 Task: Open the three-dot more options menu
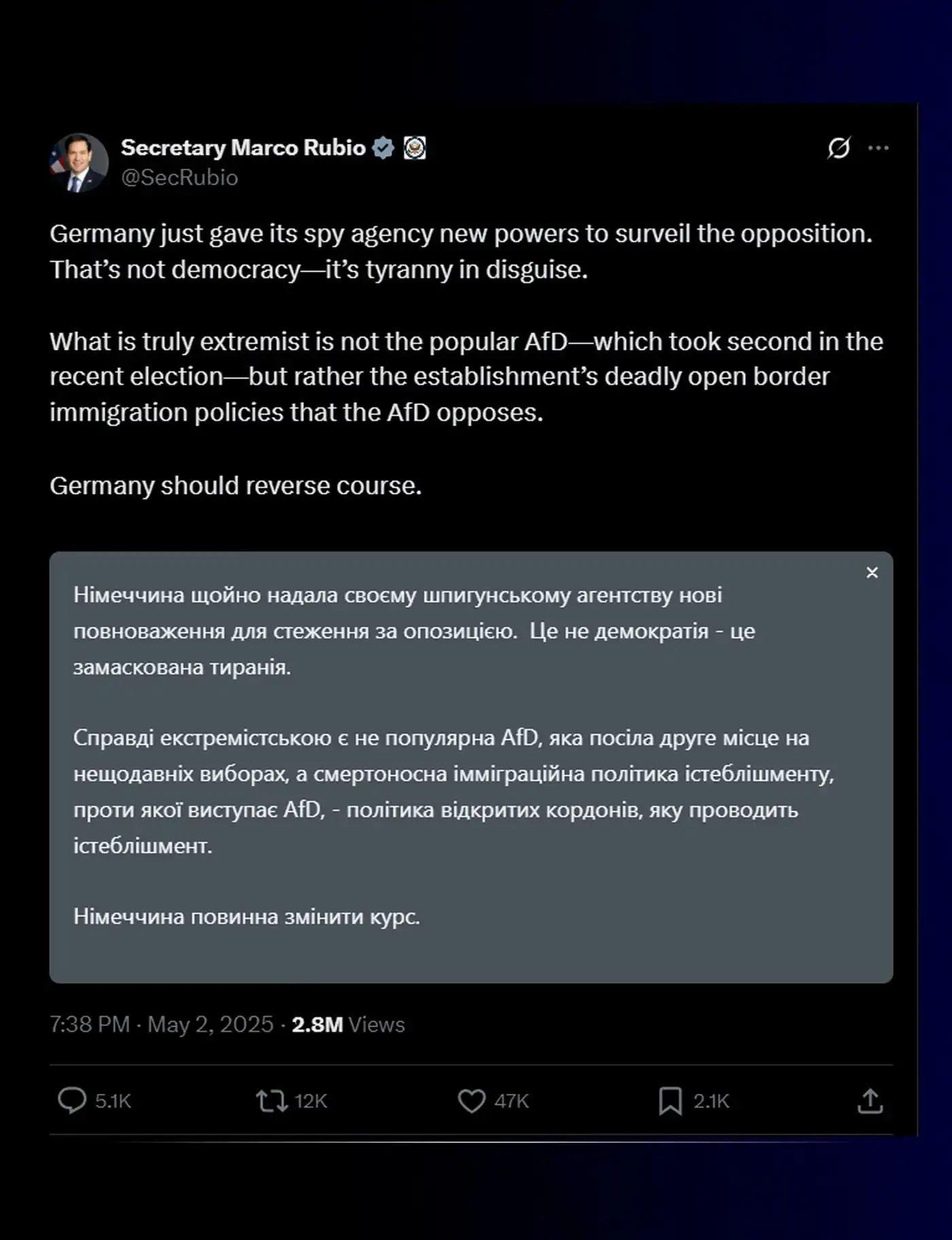click(879, 148)
